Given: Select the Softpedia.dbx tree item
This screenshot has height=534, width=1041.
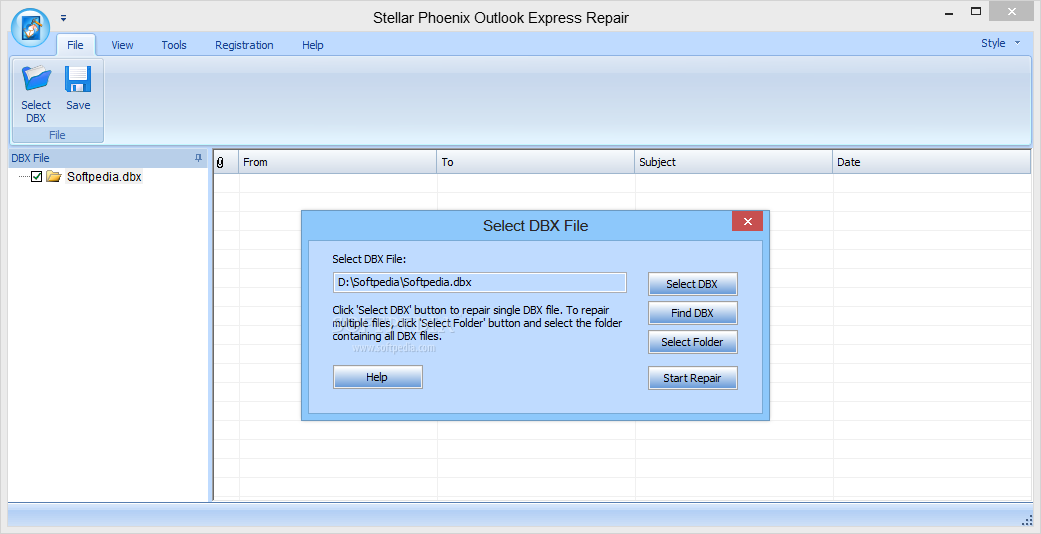Looking at the screenshot, I should [x=104, y=177].
